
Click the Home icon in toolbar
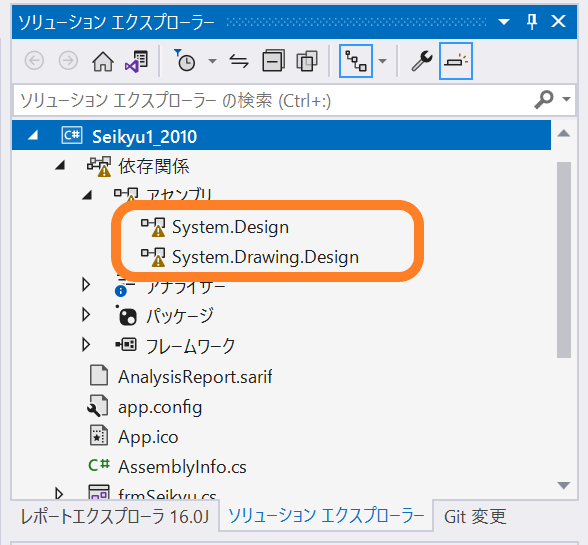[103, 61]
